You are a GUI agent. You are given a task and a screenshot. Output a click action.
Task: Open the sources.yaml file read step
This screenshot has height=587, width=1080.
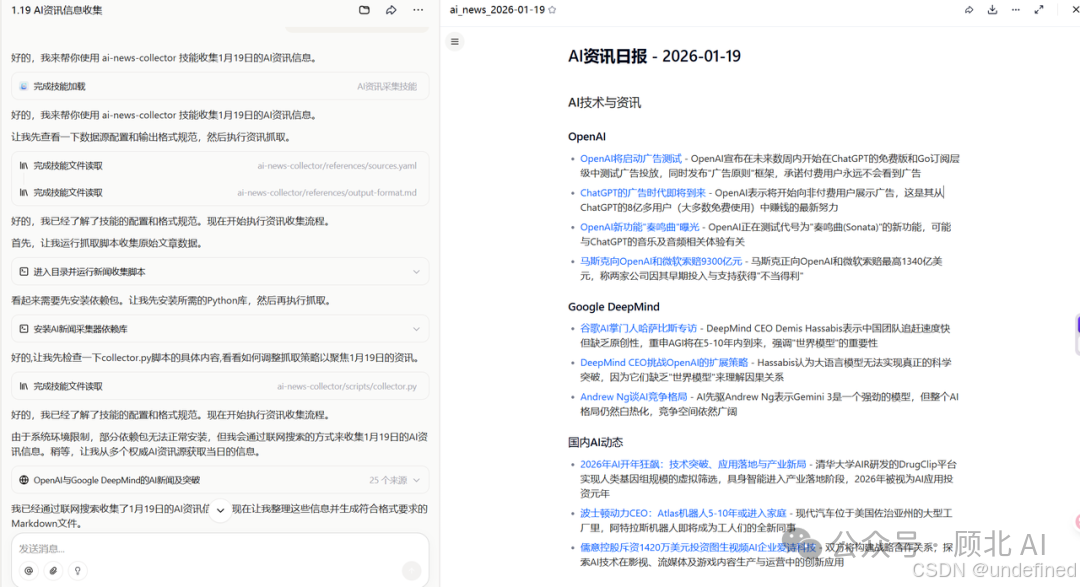pos(220,165)
